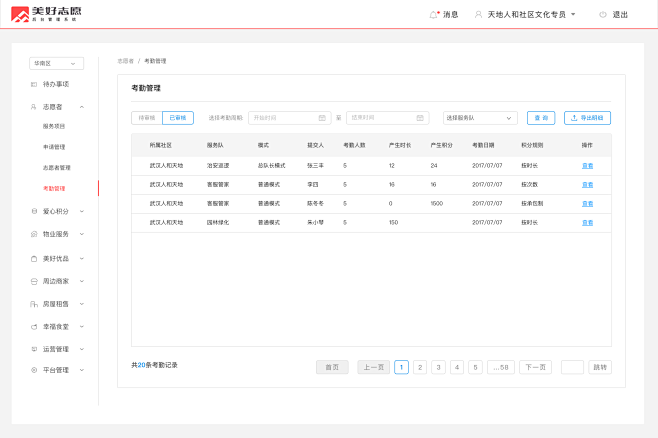The width and height of the screenshot is (658, 438).
Task: Click the 运营管理 sidebar icon
Action: (34, 349)
